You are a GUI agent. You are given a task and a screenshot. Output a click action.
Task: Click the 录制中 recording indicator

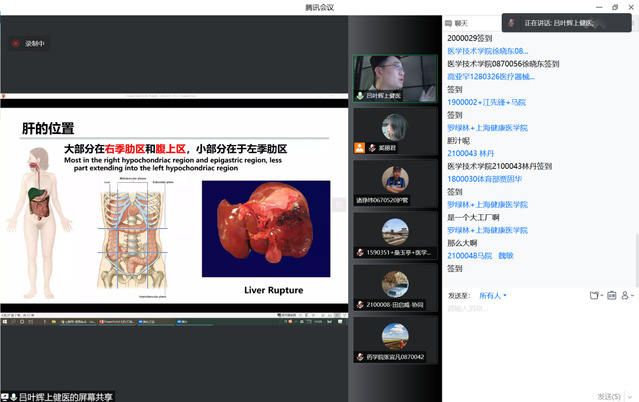28,43
